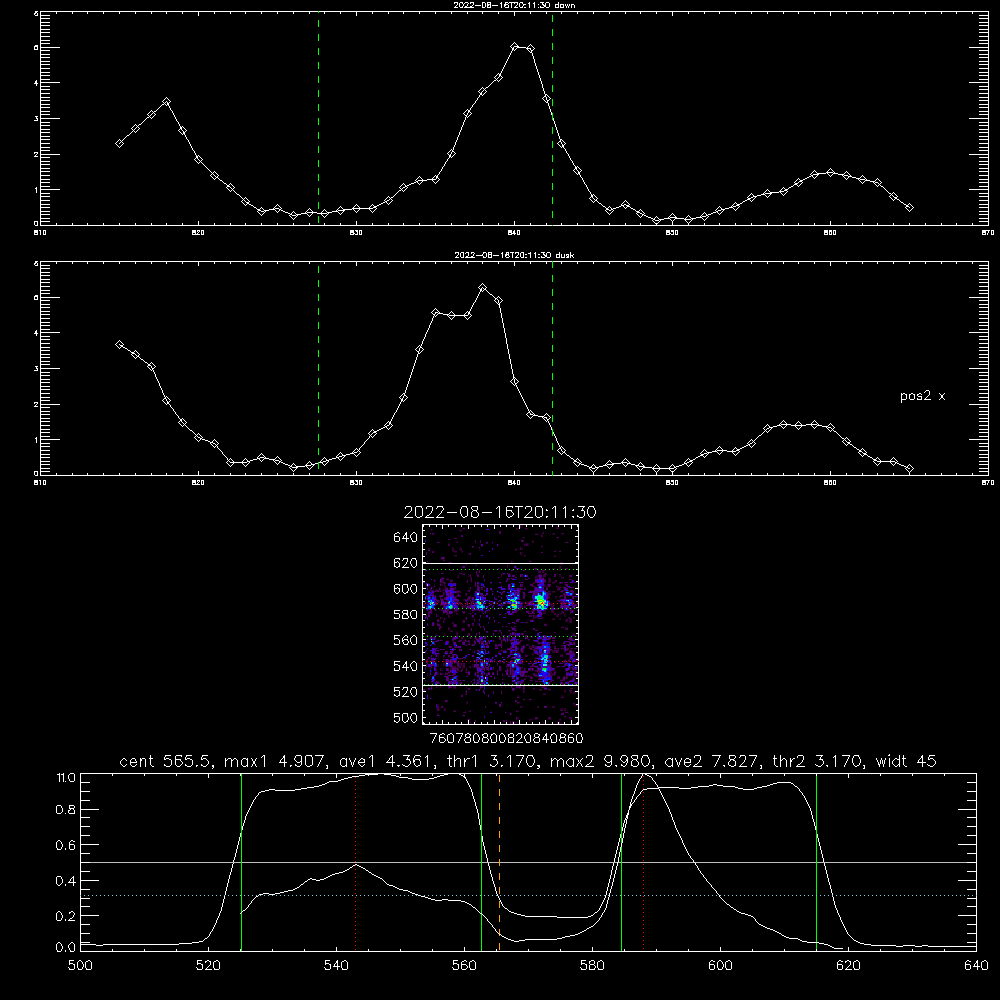The image size is (1000, 1000).
Task: Click the '2022-08-16T20:11:30 dawn' plot title
Action: click(514, 4)
